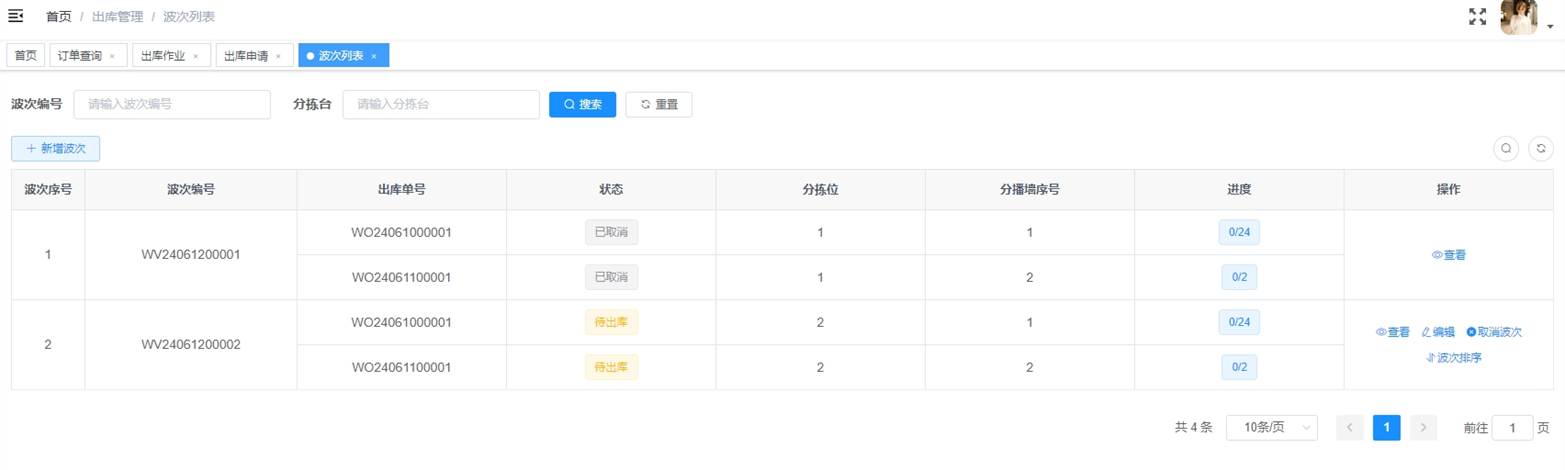Focus the 分拣台 input field
Viewport: 1565px width, 470px height.
tap(441, 104)
